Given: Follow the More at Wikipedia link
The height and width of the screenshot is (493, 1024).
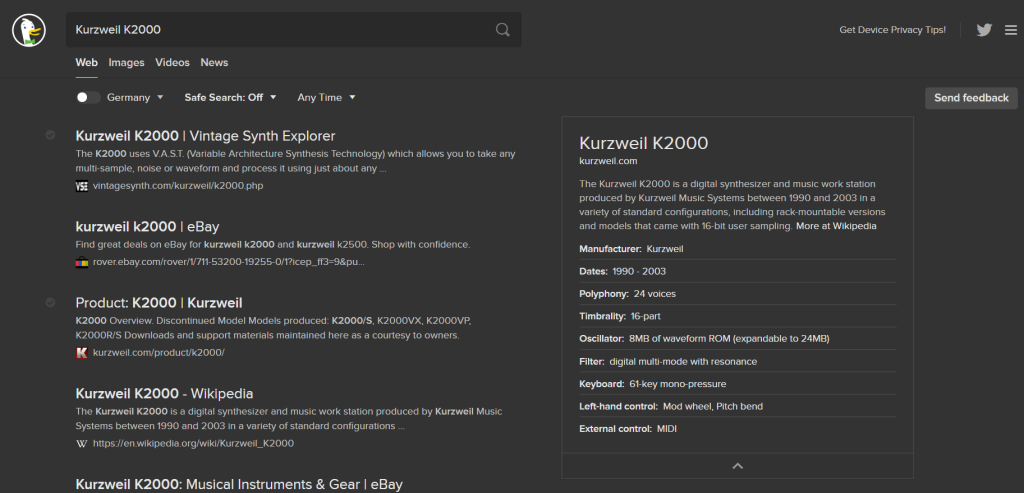Looking at the screenshot, I should click(836, 226).
